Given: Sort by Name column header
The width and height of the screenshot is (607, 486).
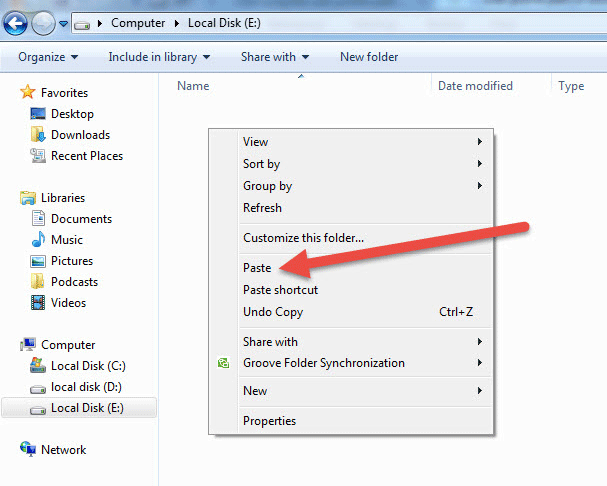Looking at the screenshot, I should tap(193, 86).
